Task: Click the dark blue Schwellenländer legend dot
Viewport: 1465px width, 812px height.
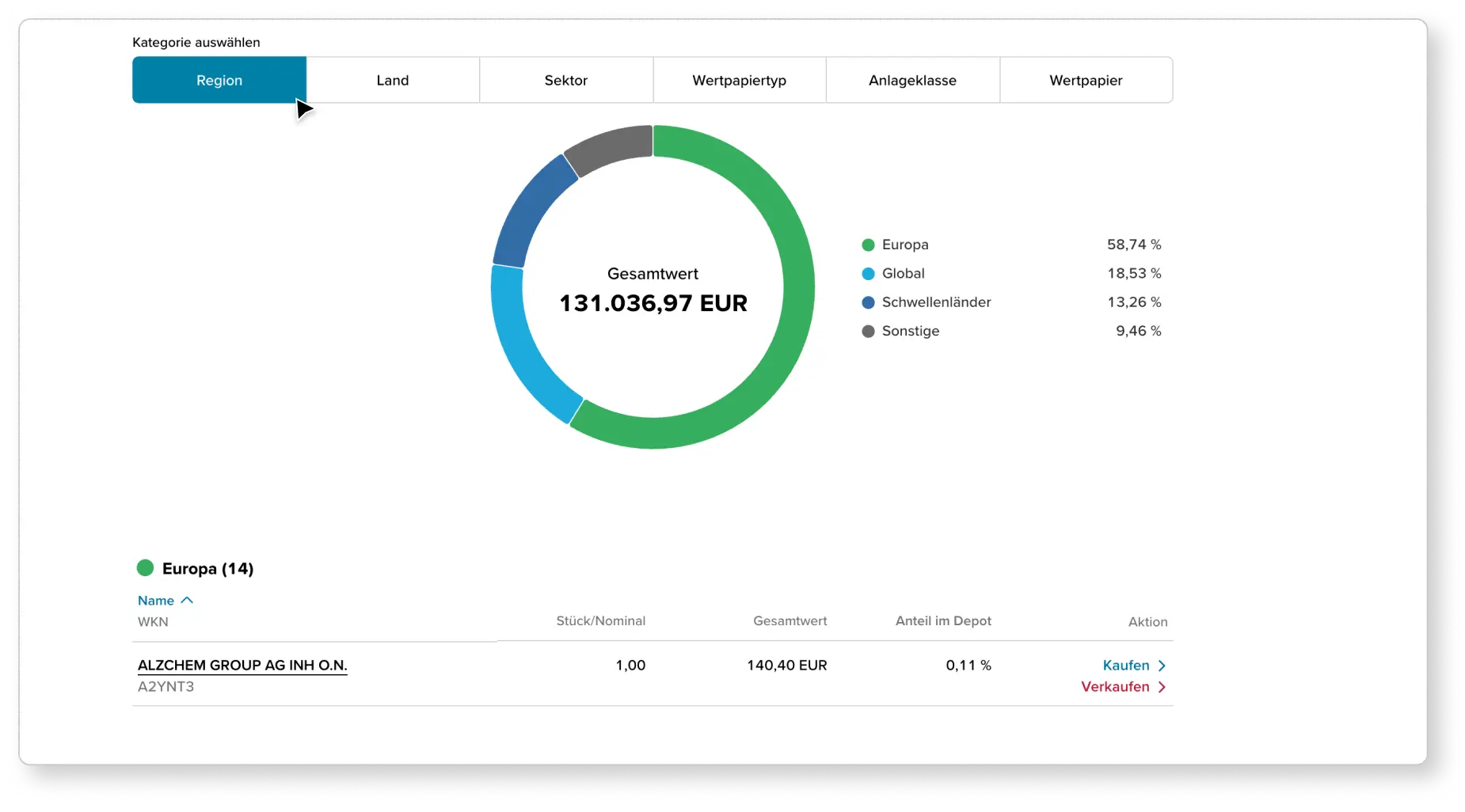Action: (x=867, y=302)
